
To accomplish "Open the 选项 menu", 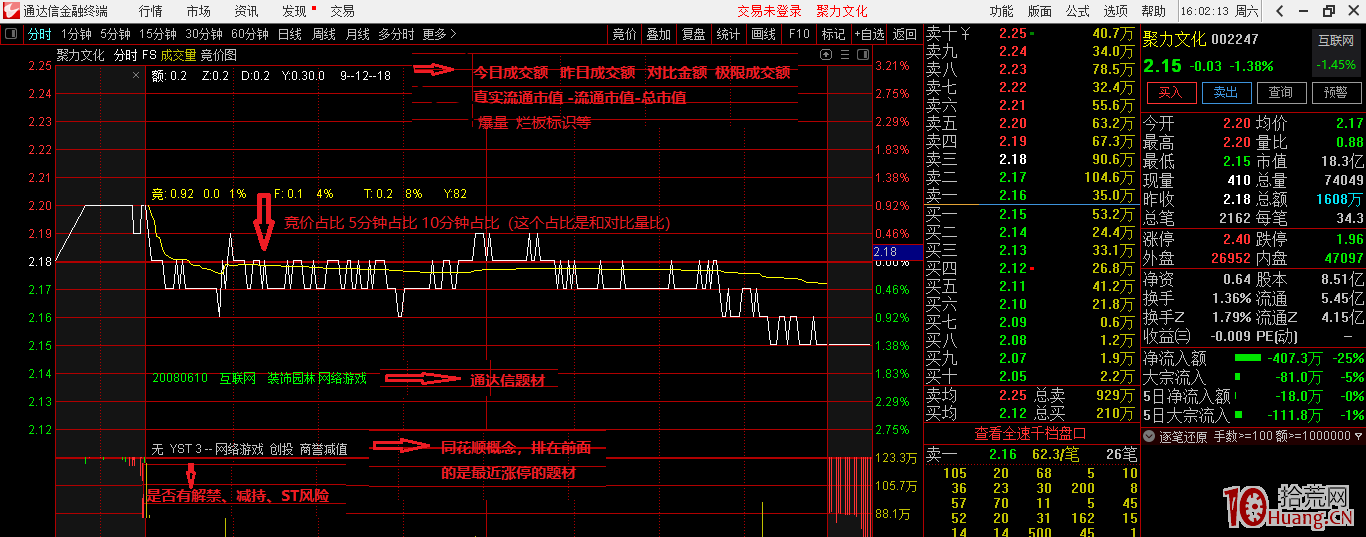I will pyautogui.click(x=1115, y=11).
